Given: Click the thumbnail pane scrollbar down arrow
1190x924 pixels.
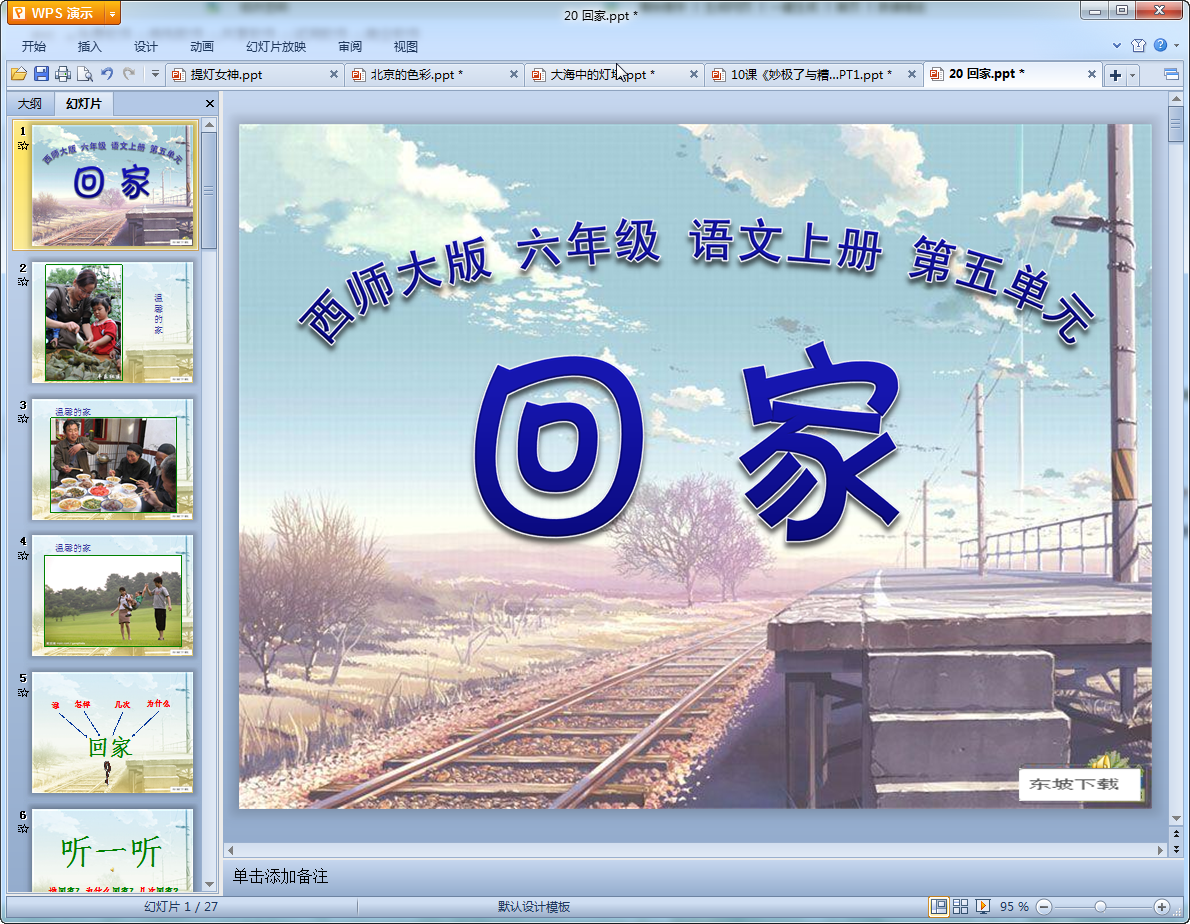Looking at the screenshot, I should (x=209, y=885).
